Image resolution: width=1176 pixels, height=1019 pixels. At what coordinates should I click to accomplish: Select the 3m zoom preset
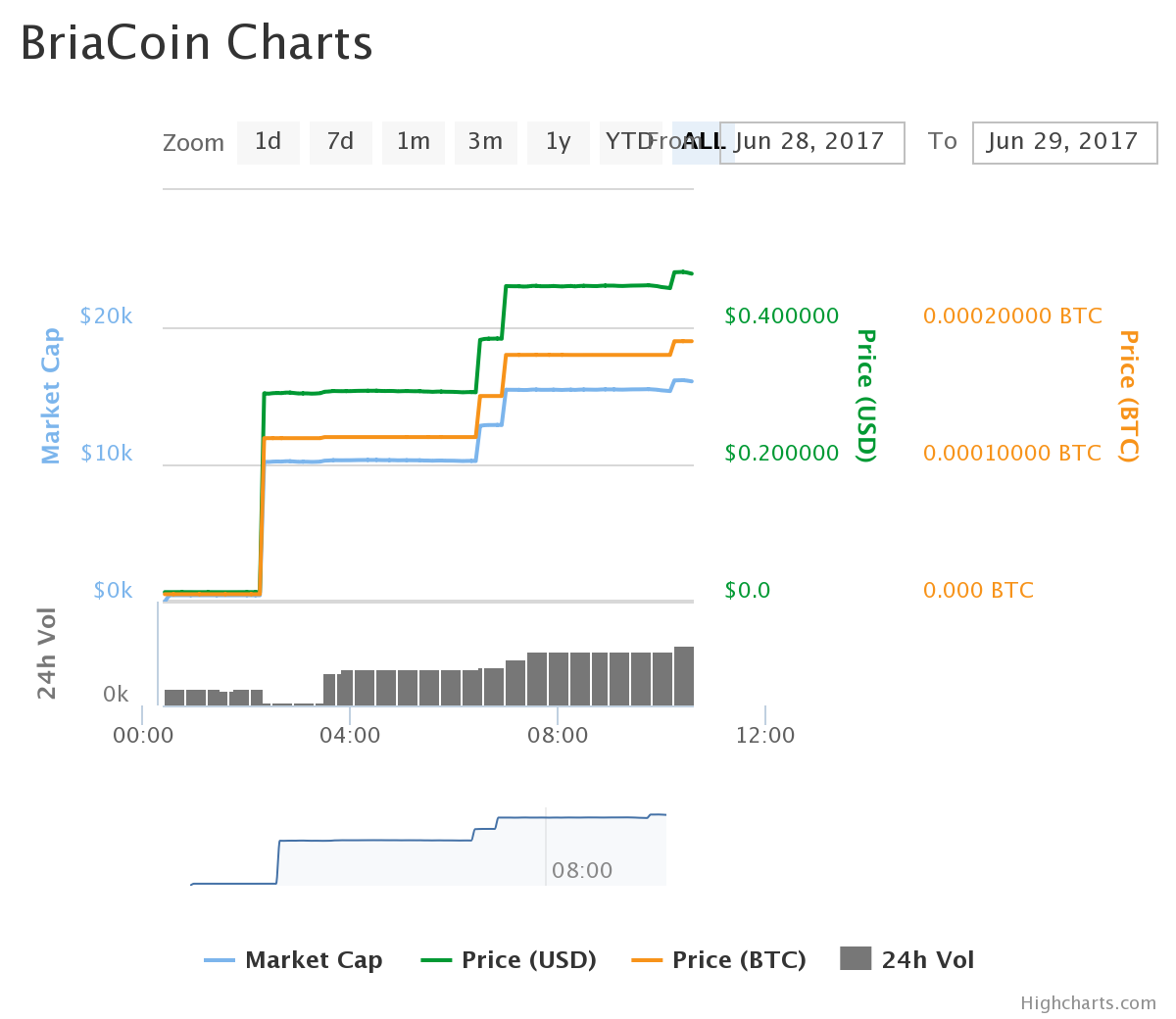pos(485,142)
